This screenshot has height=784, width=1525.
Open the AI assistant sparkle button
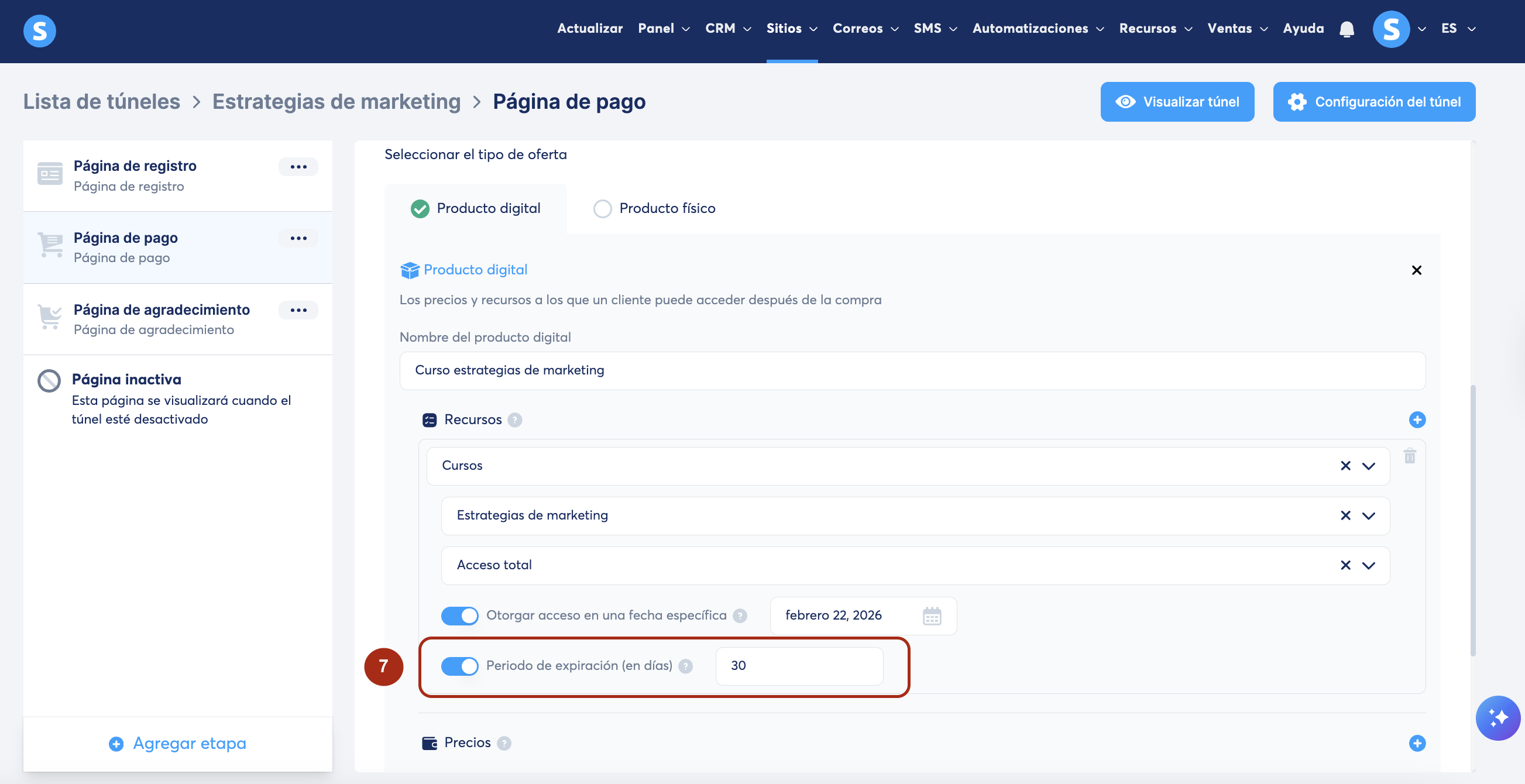pos(1497,718)
